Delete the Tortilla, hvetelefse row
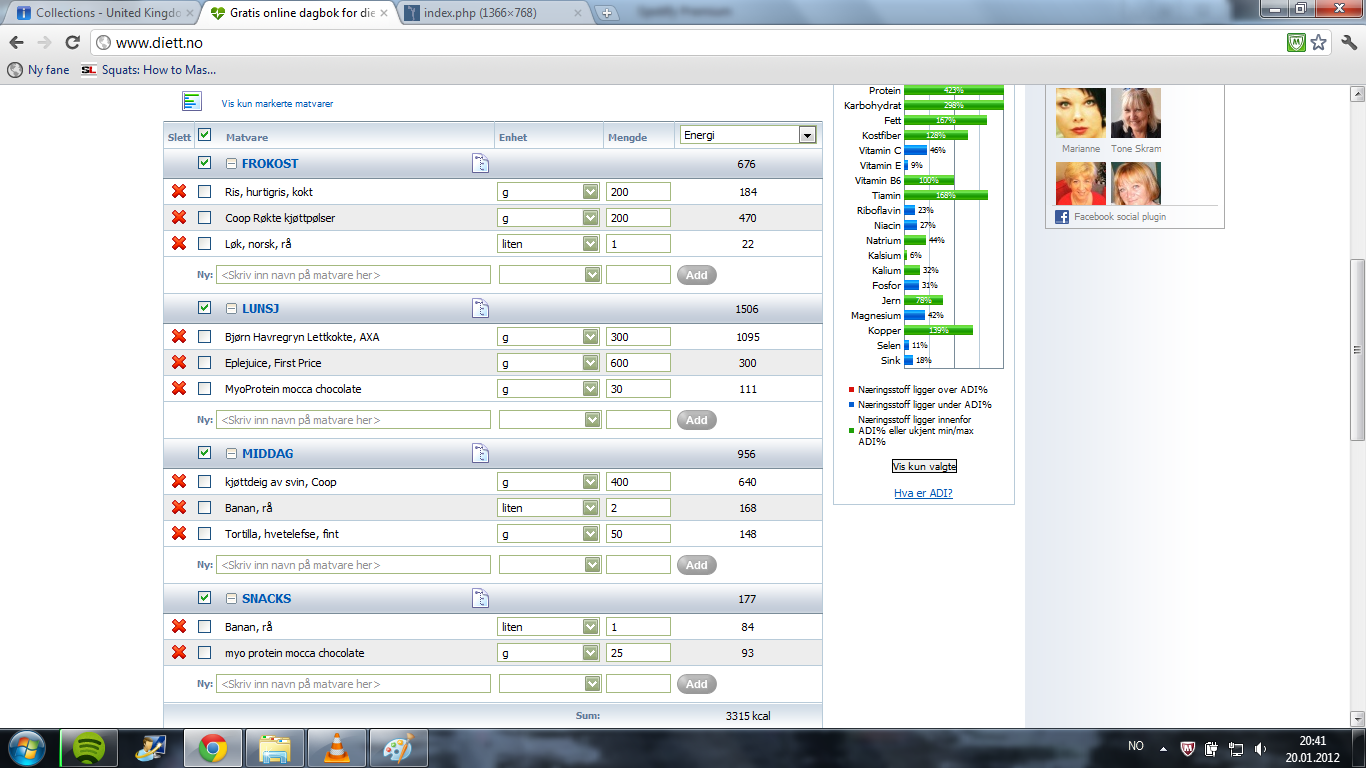The width and height of the screenshot is (1366, 768). (179, 533)
